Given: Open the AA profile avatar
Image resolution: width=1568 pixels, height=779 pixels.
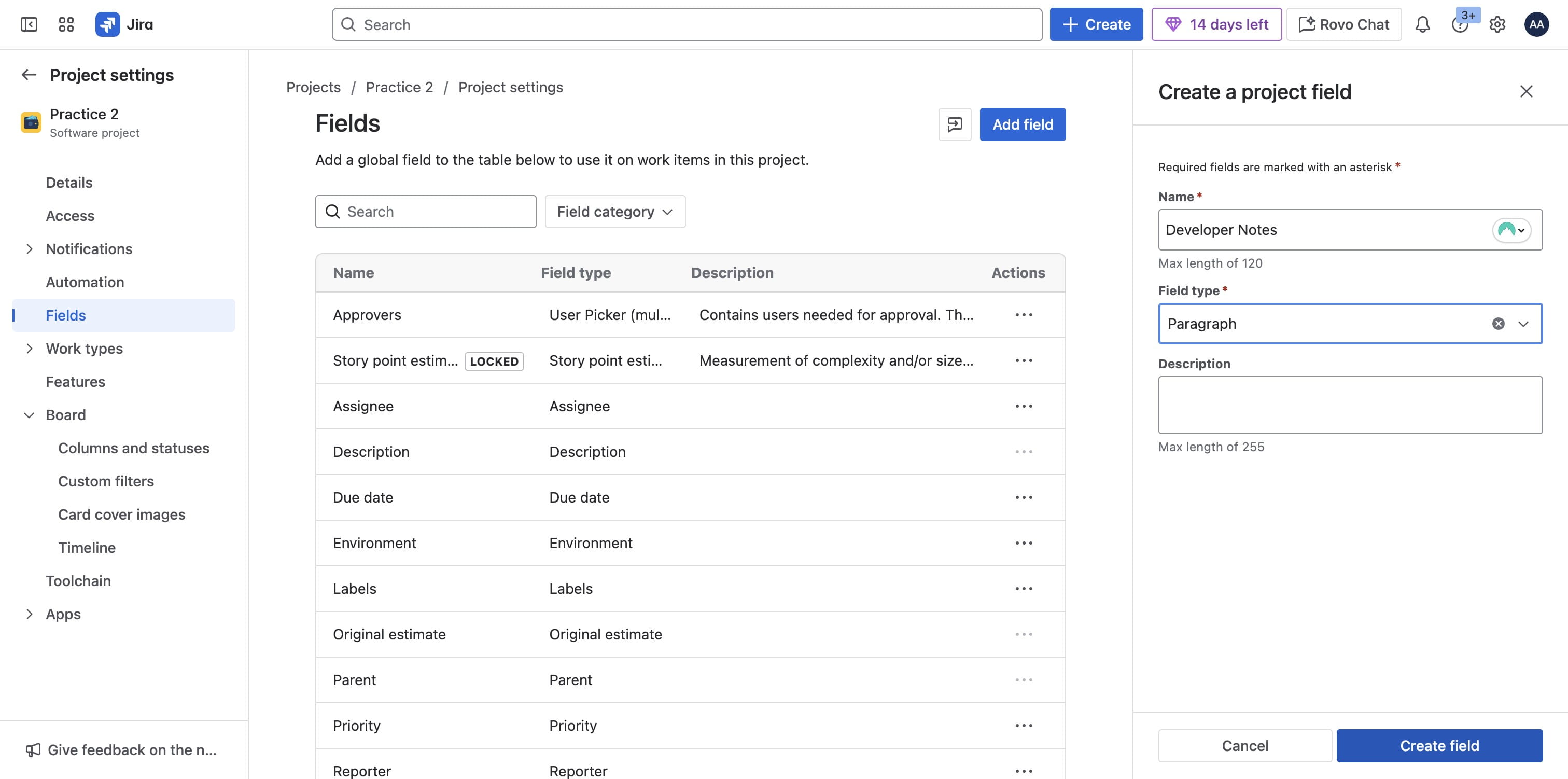Looking at the screenshot, I should pyautogui.click(x=1536, y=24).
